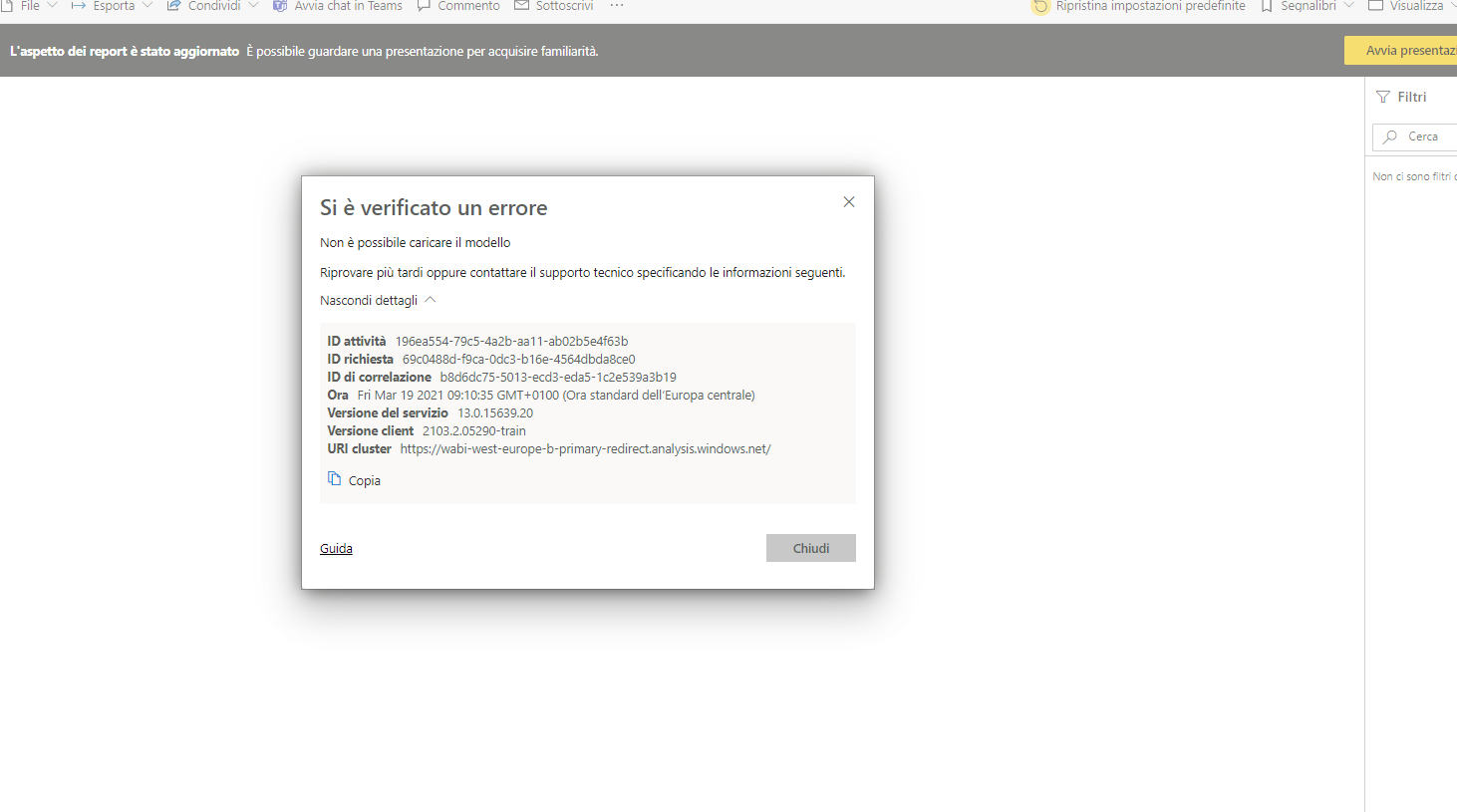Click the Sottoscrivi toolbar button

pos(554,6)
